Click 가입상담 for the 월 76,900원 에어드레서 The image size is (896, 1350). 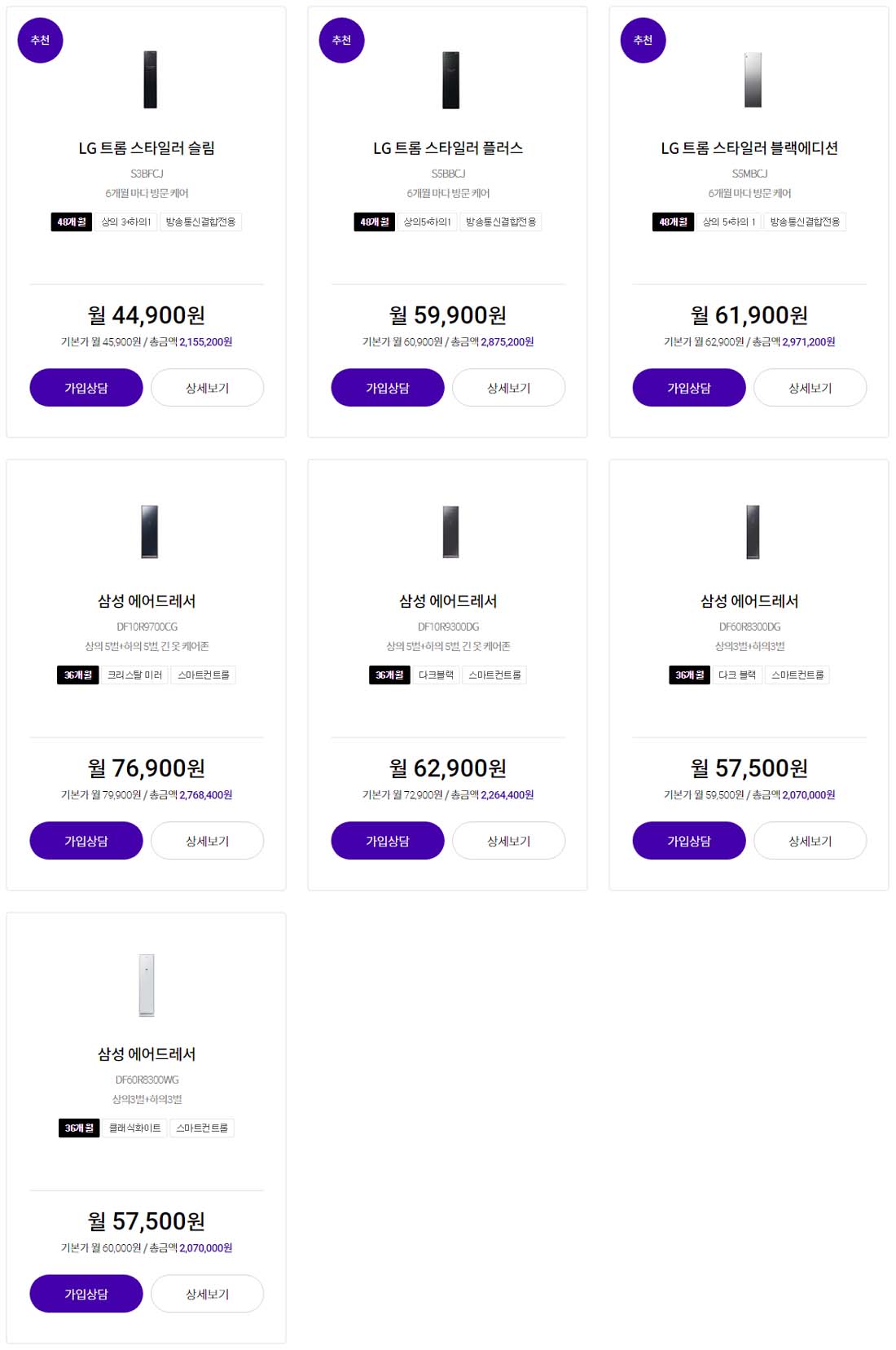(86, 841)
